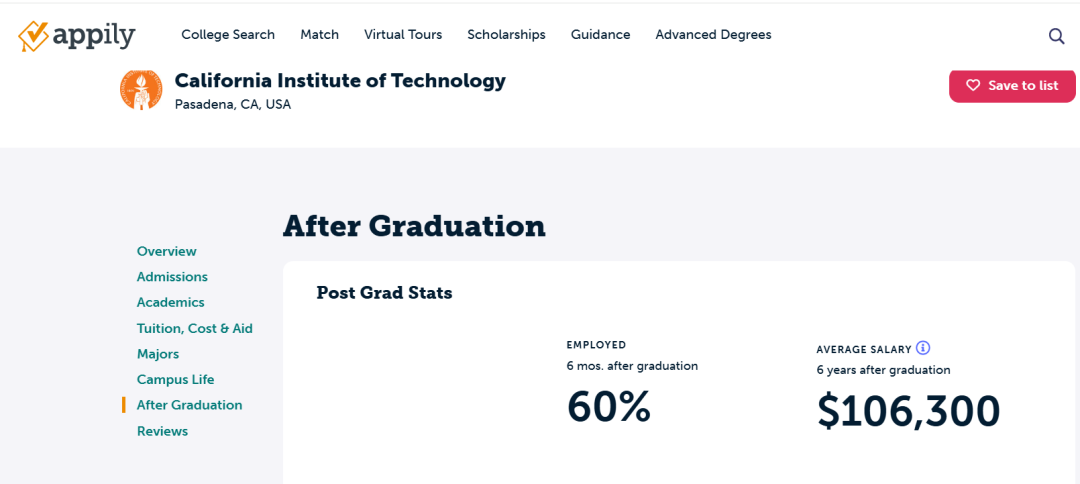Open the Academics section link

point(171,302)
